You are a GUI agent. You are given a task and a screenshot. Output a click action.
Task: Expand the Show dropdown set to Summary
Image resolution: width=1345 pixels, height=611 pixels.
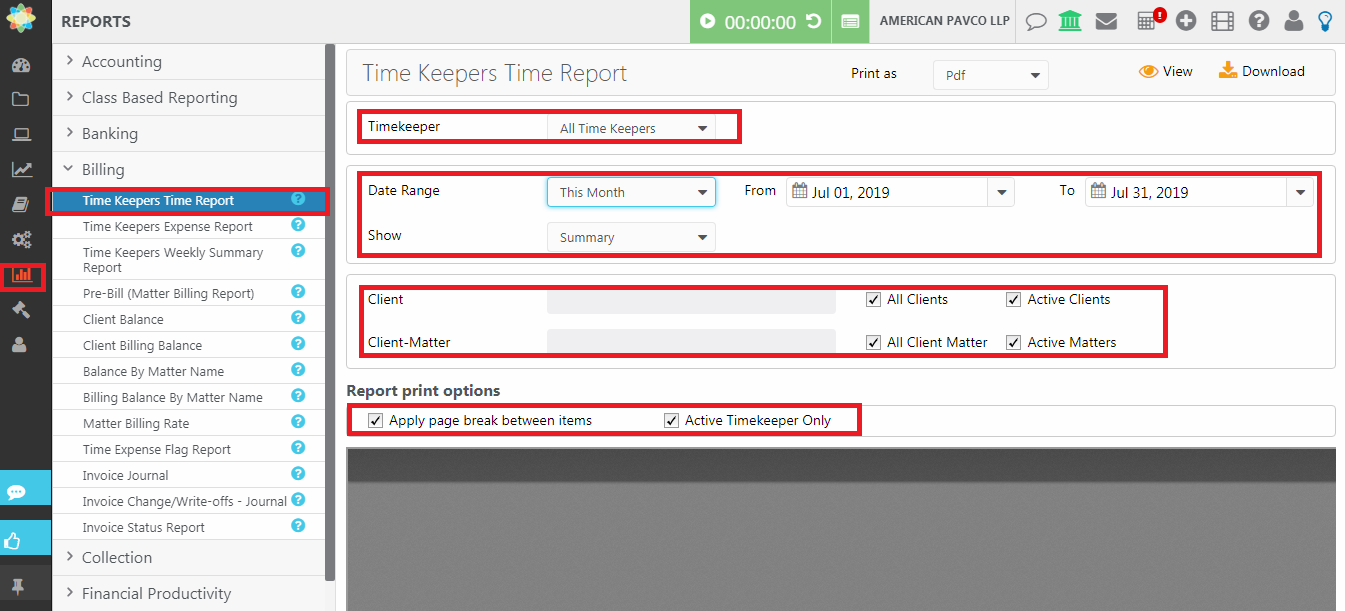(x=631, y=237)
